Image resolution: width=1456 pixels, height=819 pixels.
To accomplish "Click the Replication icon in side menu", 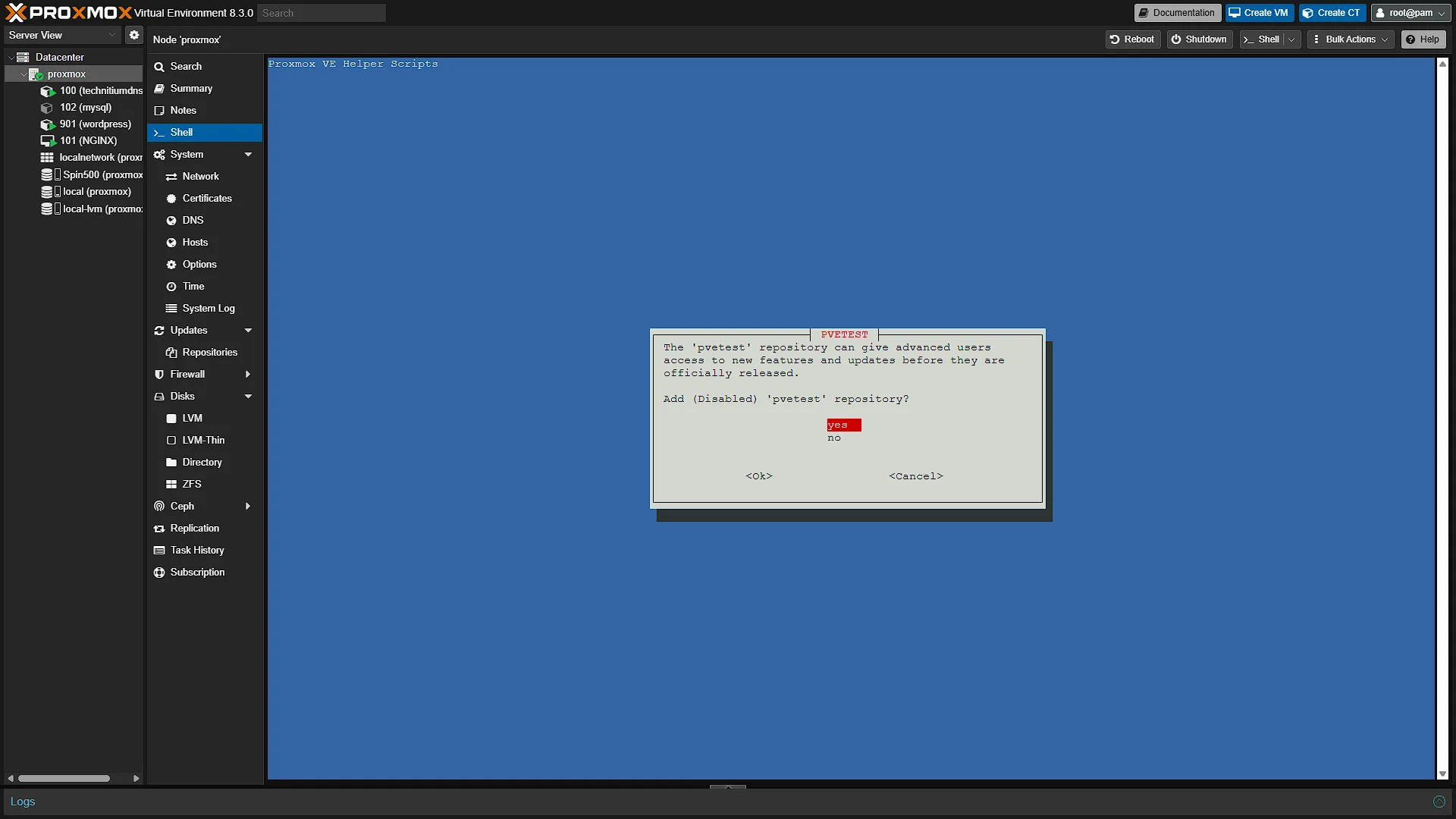I will point(159,529).
